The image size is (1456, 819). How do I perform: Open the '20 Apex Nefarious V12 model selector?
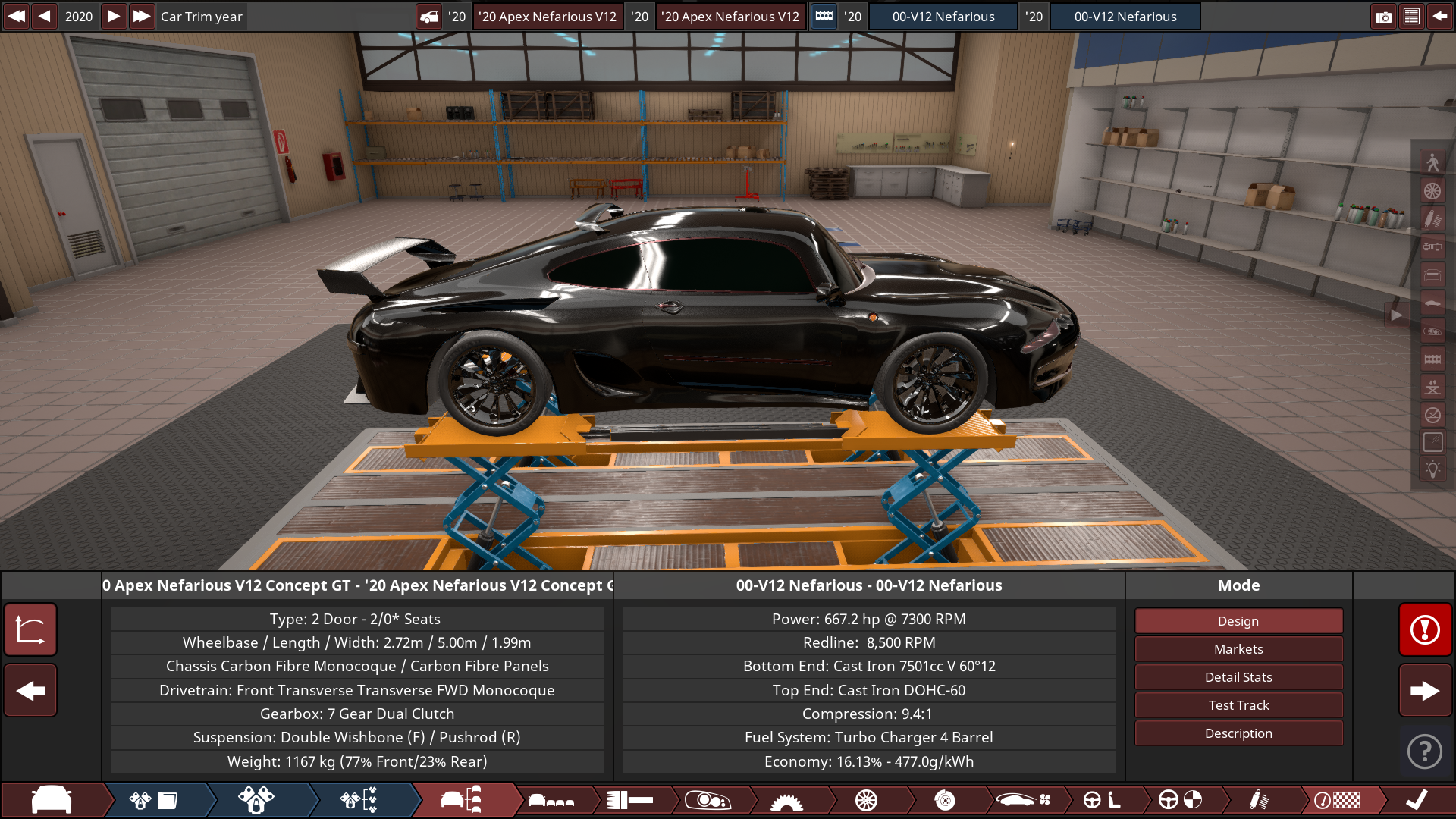click(548, 17)
